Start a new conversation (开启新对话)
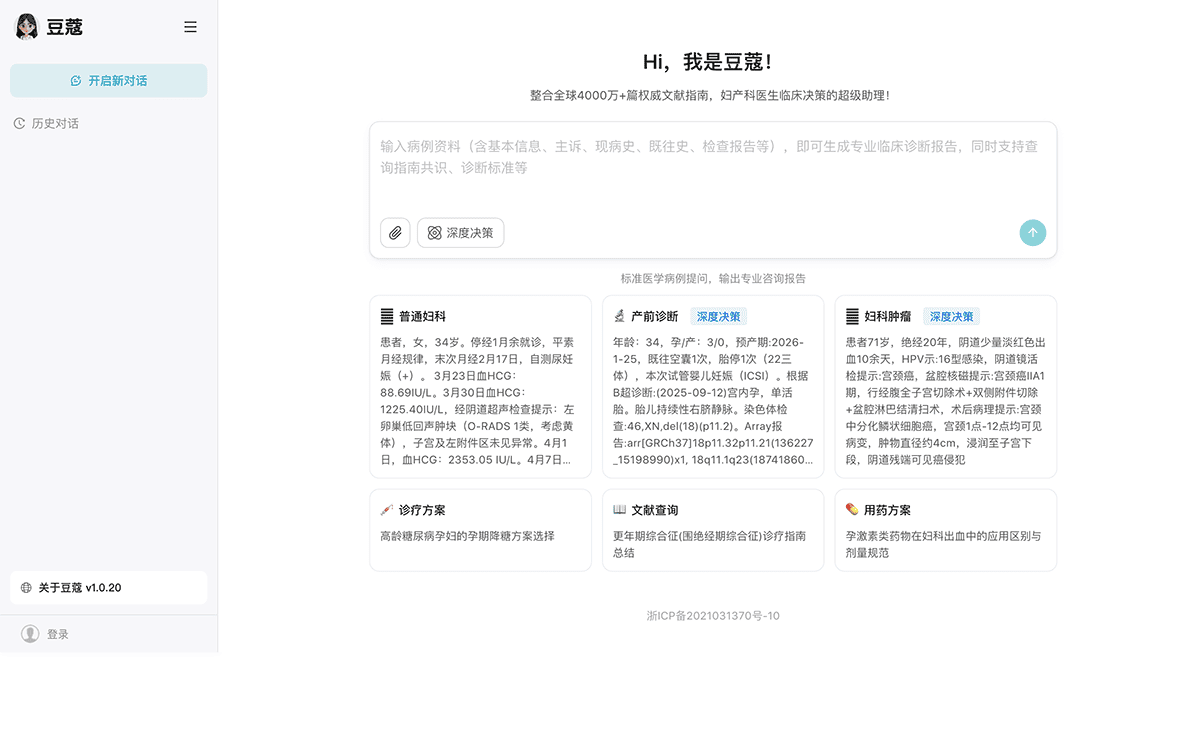Screen dimensions: 1200x755 [x=109, y=81]
